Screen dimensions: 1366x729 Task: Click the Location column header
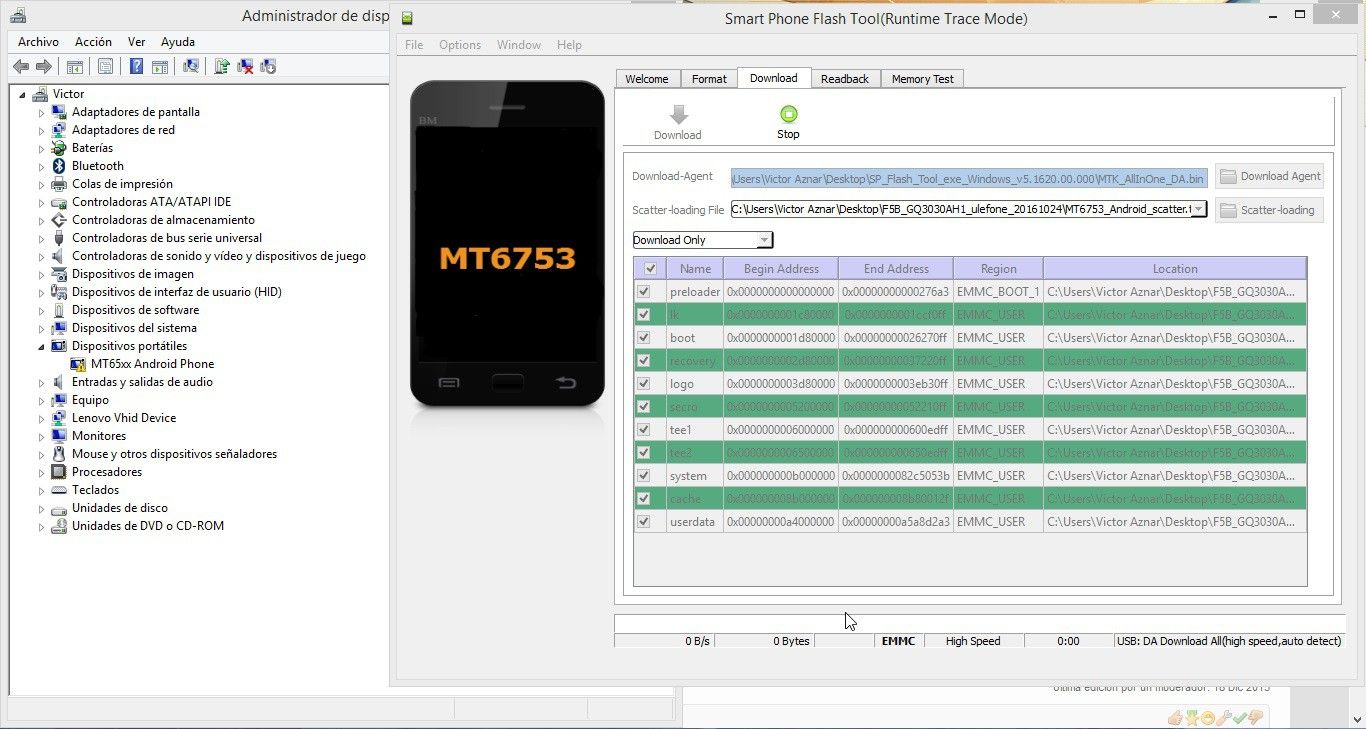click(1175, 268)
